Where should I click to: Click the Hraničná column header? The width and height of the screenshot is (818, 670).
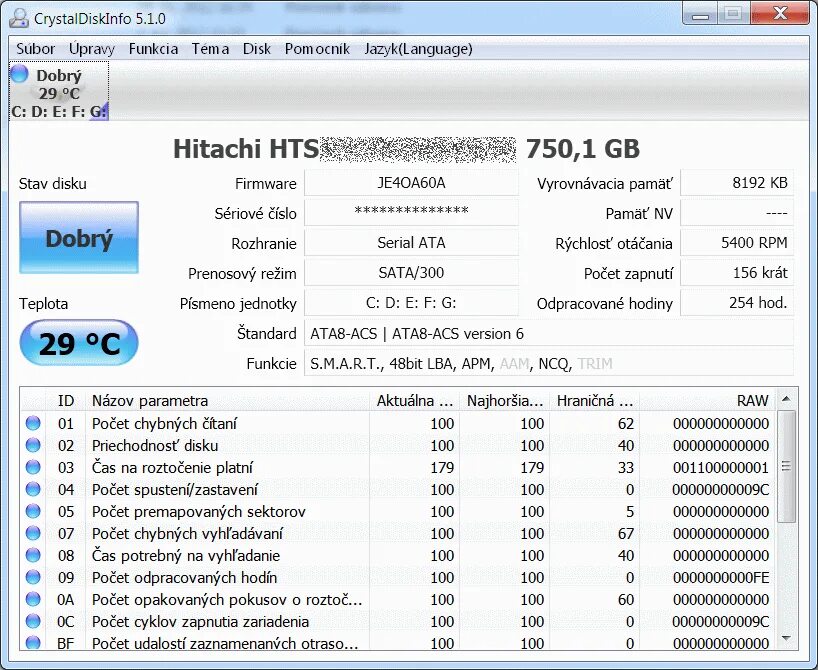(595, 401)
